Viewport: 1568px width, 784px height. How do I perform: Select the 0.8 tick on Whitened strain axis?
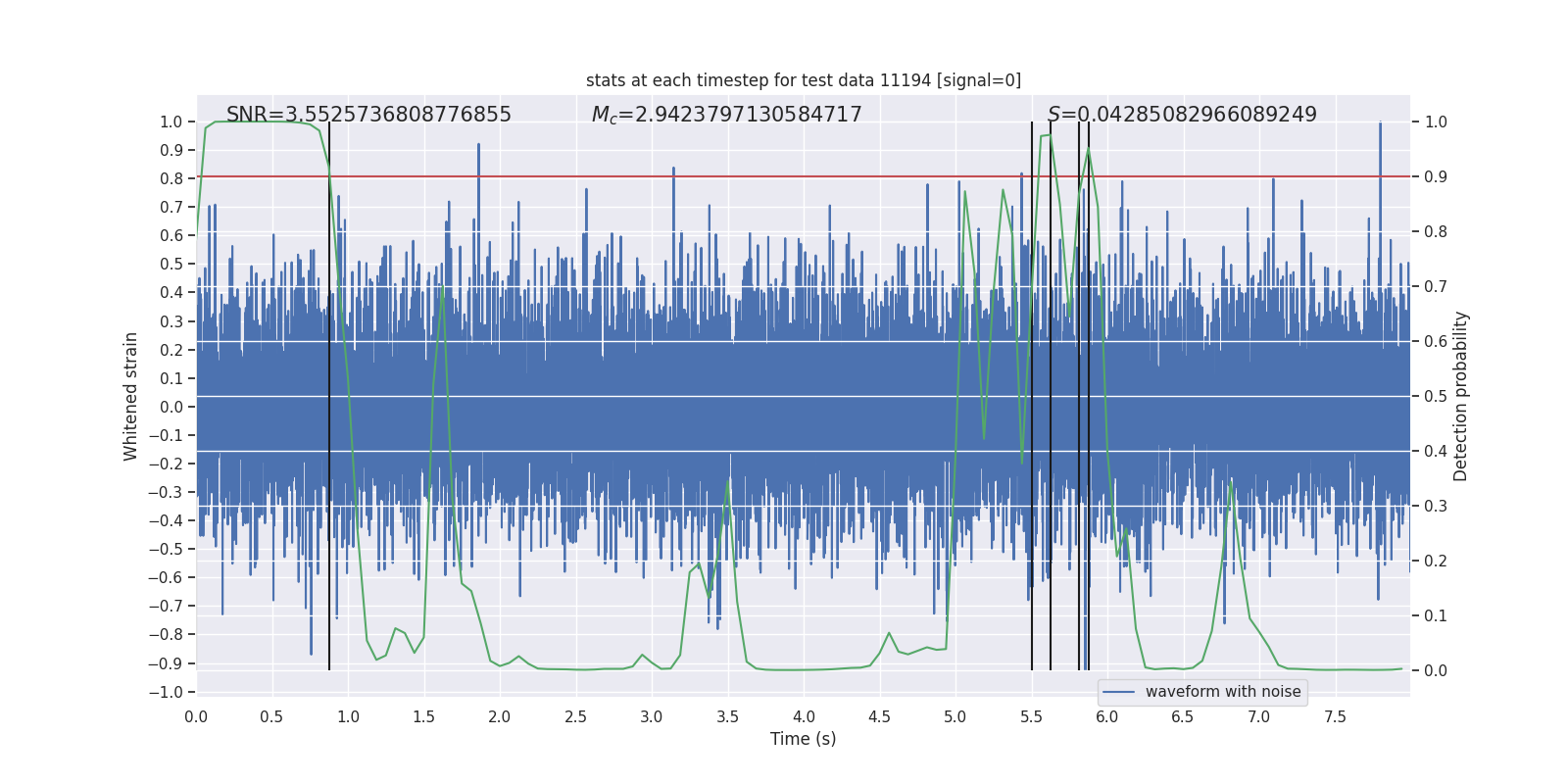pyautogui.click(x=171, y=178)
